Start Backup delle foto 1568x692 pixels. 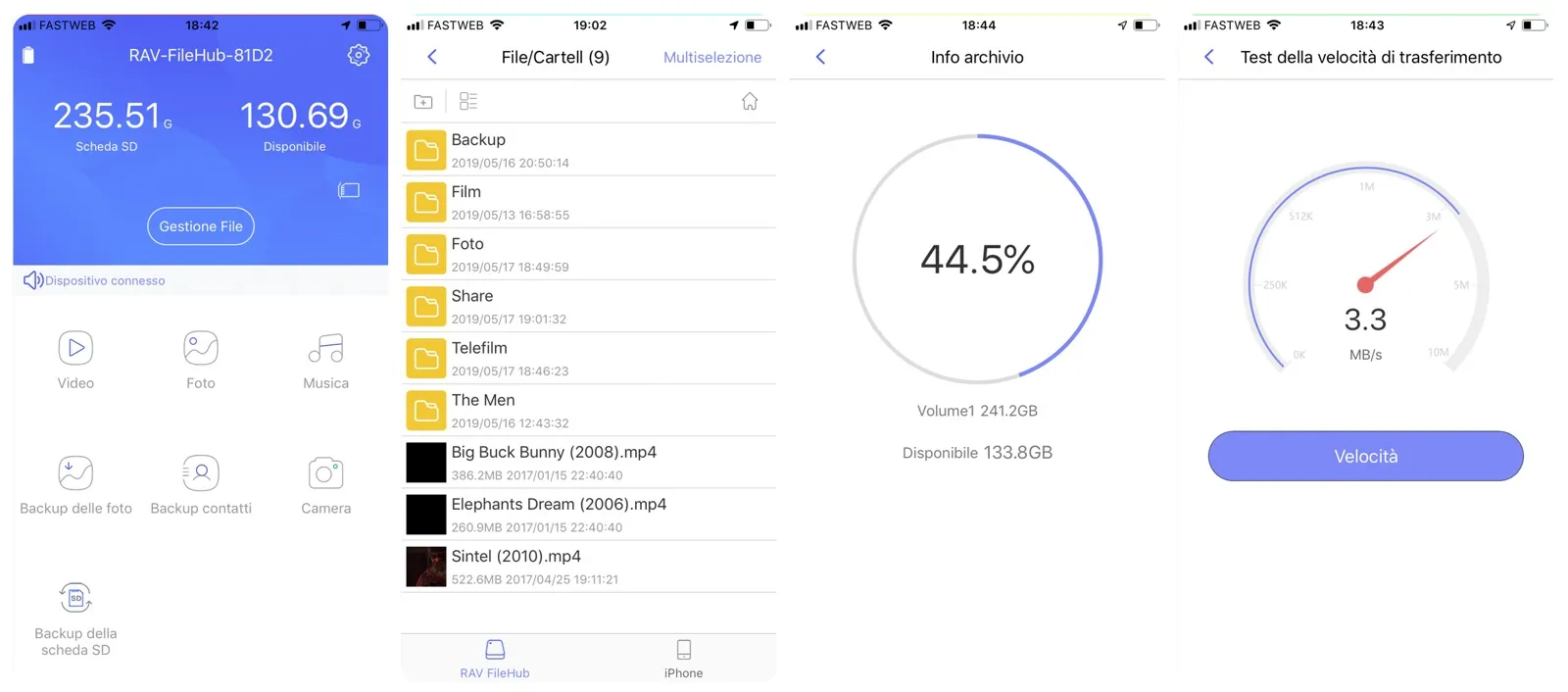[x=75, y=485]
